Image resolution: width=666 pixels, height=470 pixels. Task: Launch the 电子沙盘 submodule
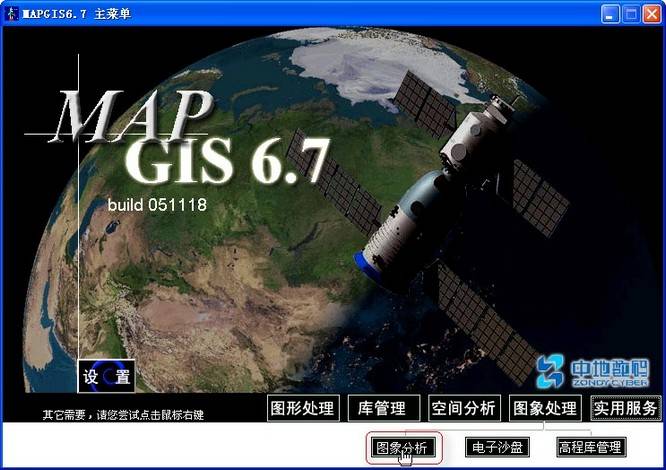tap(497, 447)
